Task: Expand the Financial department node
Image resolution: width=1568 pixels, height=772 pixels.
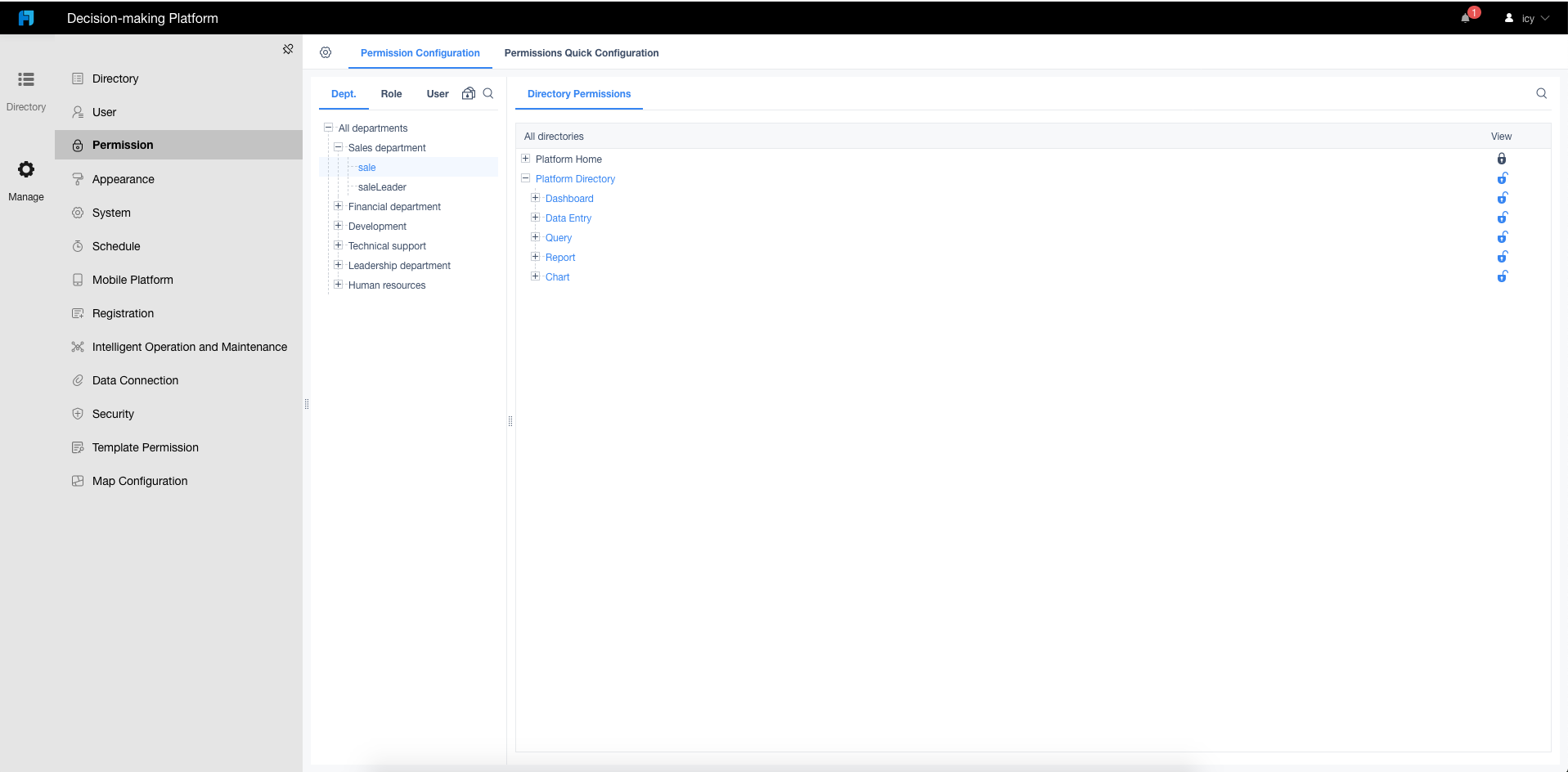Action: pos(338,206)
